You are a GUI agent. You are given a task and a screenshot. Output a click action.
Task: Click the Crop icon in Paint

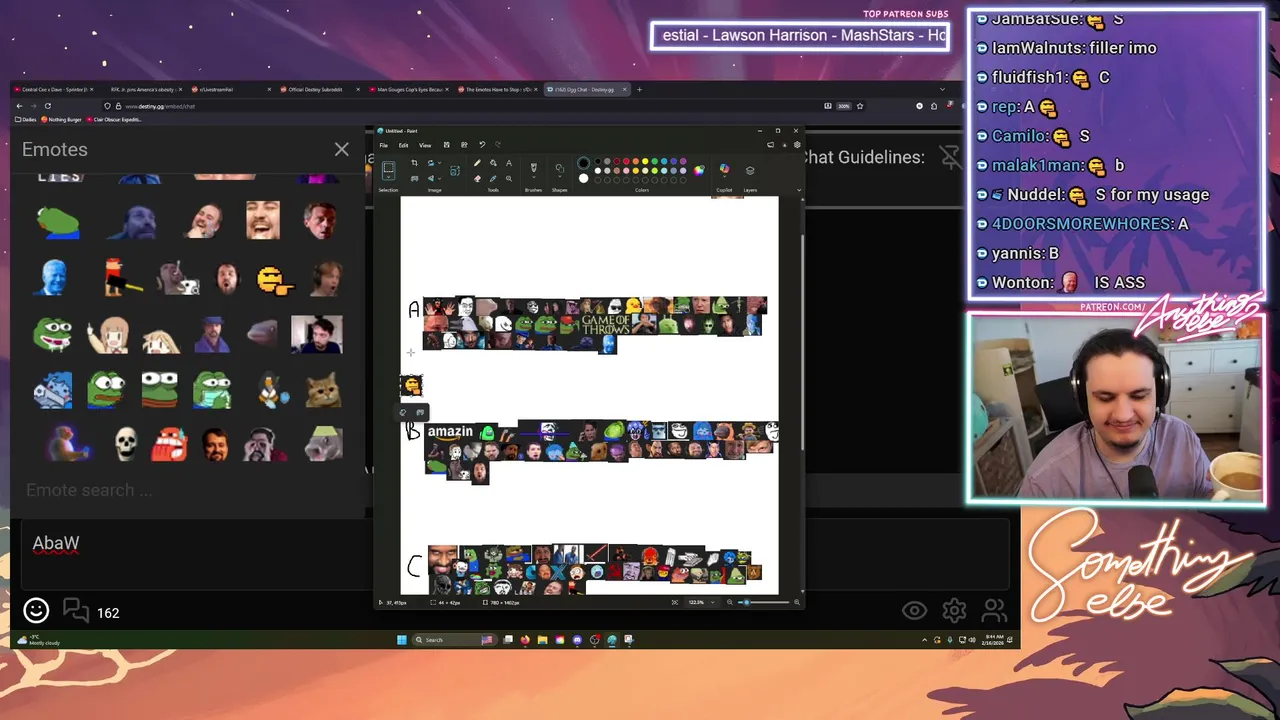pyautogui.click(x=415, y=163)
